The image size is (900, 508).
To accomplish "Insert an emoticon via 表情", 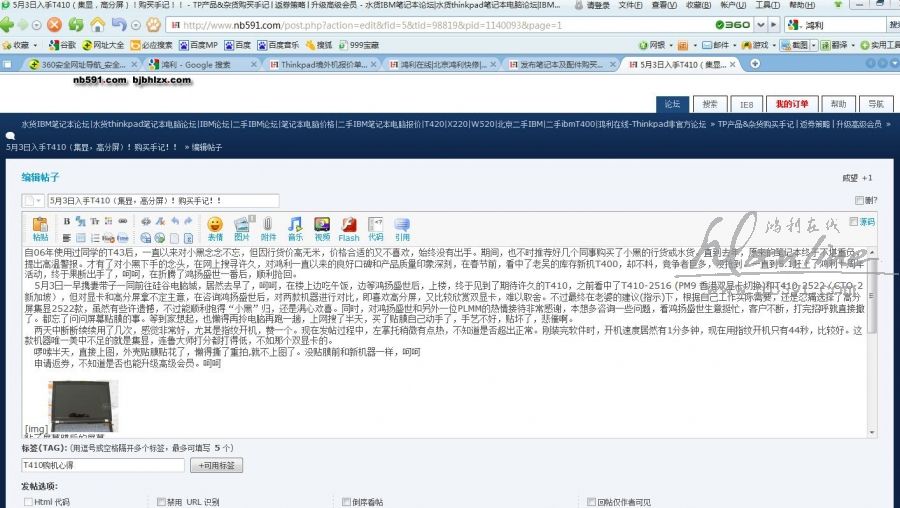I will click(215, 228).
